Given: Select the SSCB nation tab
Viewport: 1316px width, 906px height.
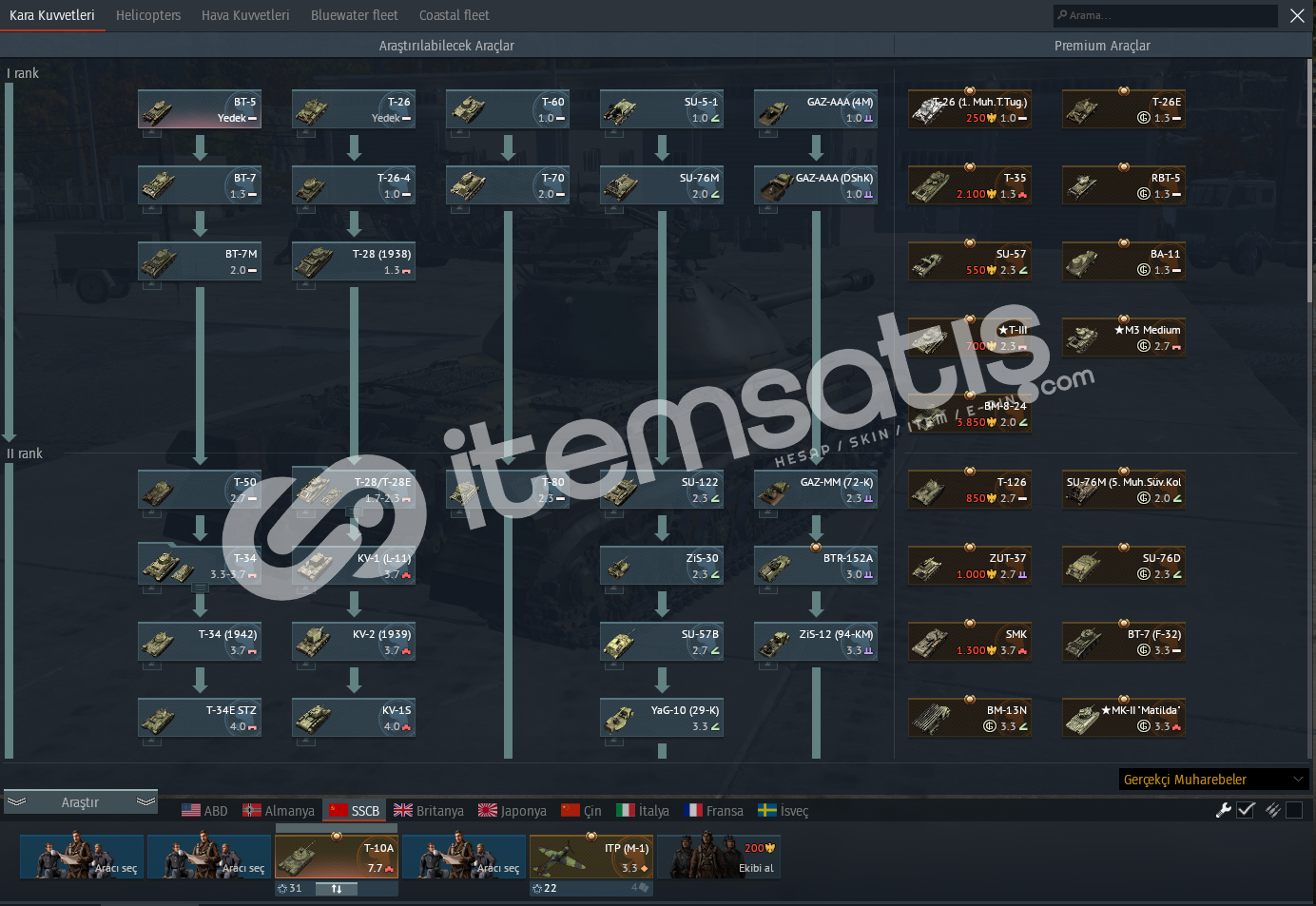Looking at the screenshot, I should (355, 811).
